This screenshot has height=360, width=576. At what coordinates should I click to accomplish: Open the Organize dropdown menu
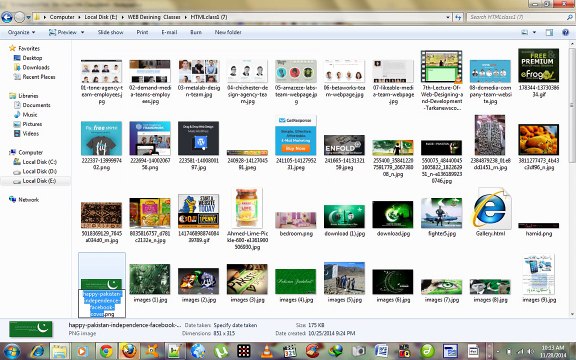pos(21,32)
